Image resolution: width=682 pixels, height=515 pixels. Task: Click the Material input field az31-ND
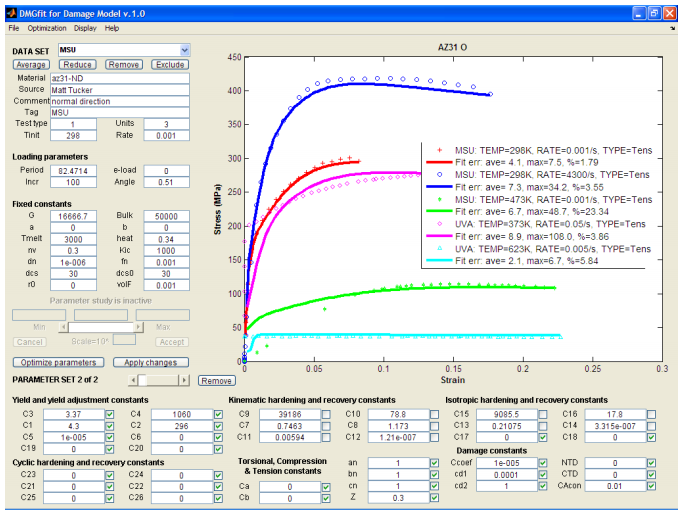click(x=118, y=78)
